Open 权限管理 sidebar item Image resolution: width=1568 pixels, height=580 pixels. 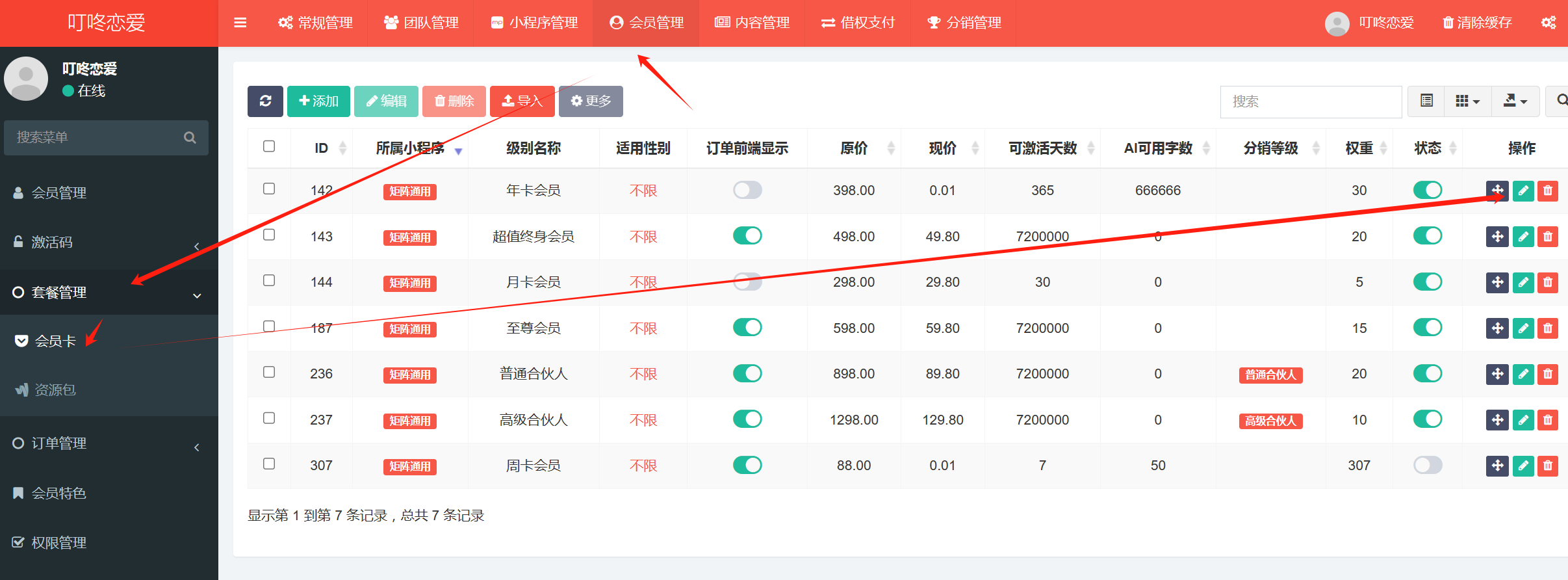point(109,543)
